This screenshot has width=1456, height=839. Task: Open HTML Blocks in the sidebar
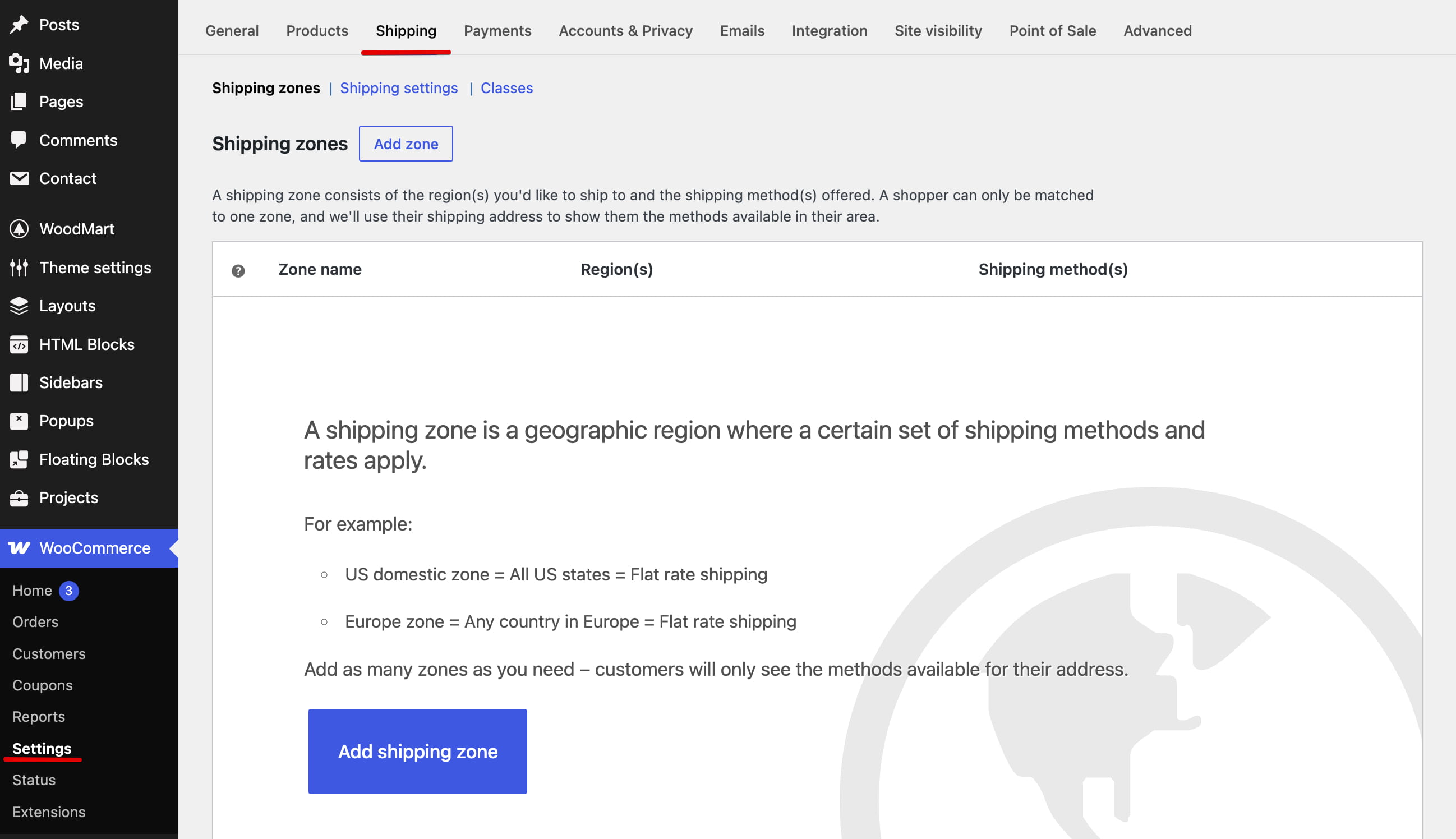click(x=89, y=344)
